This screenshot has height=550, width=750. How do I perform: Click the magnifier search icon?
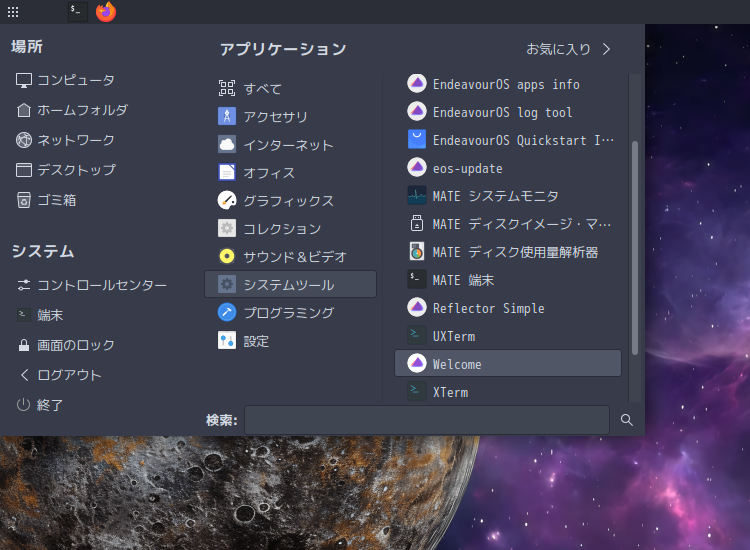tap(626, 420)
